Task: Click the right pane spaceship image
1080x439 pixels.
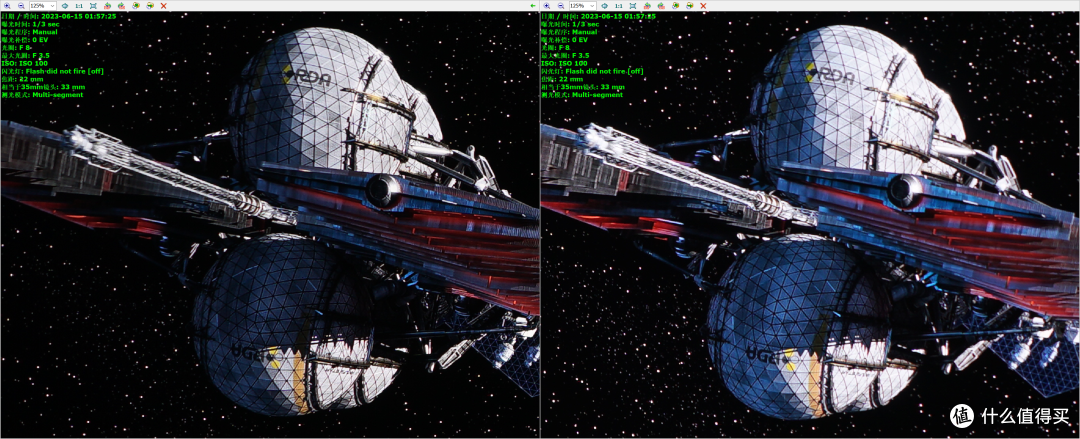Action: (x=810, y=224)
